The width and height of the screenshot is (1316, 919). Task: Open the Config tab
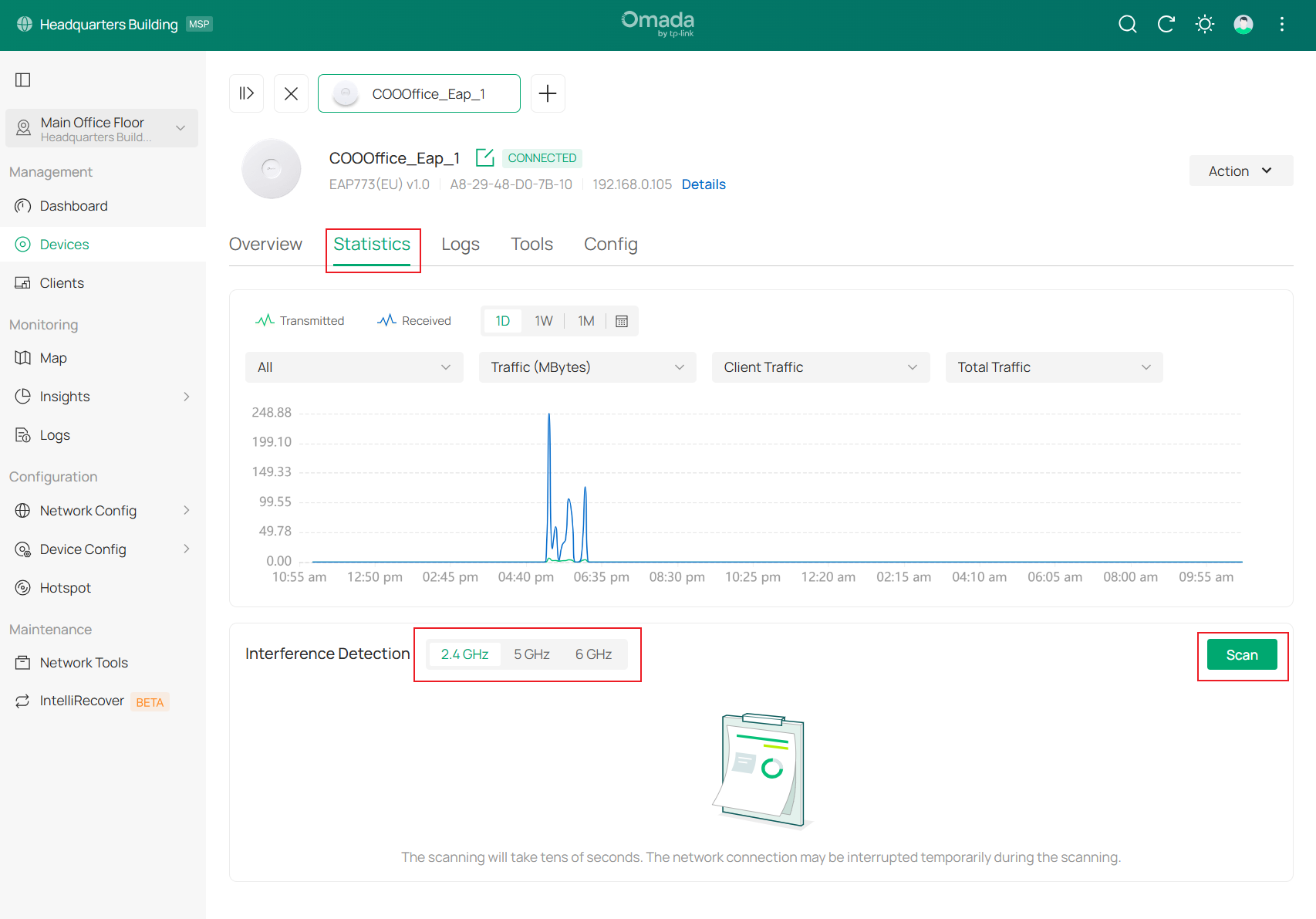[x=610, y=244]
